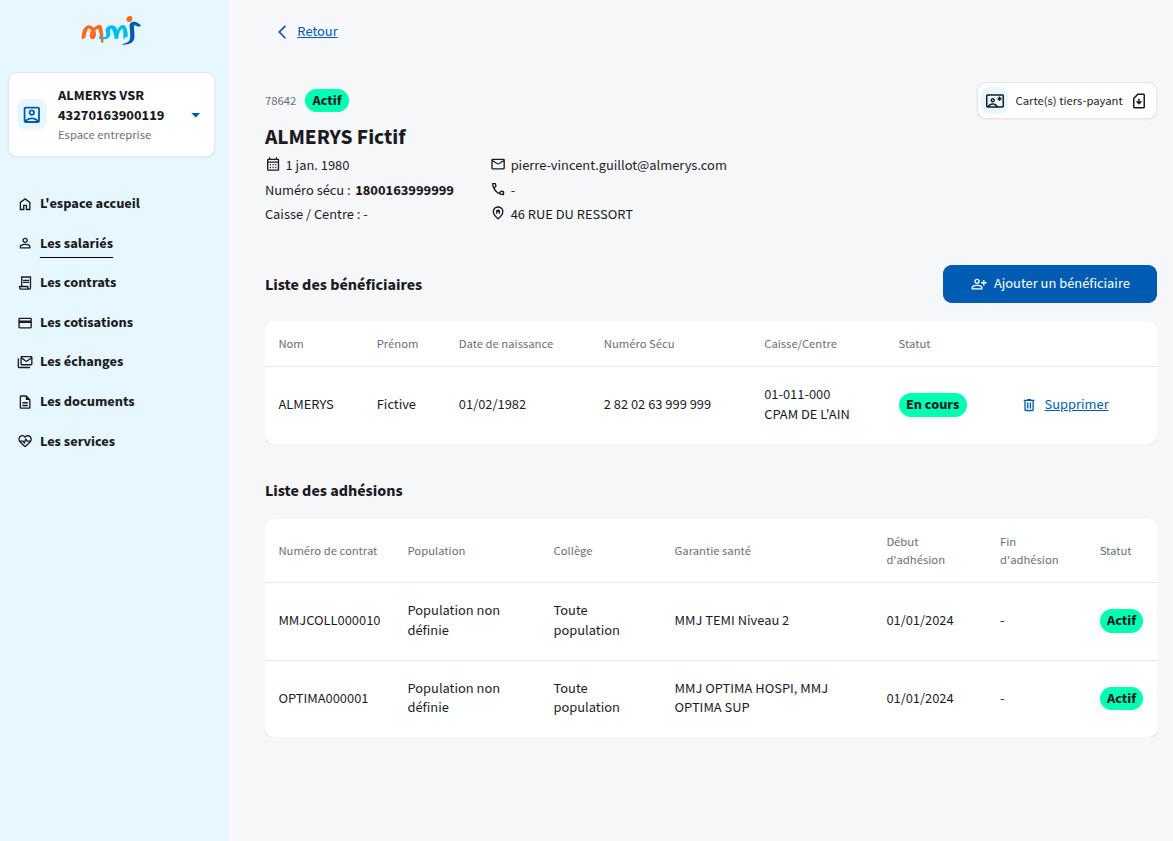Click contract number MMJCOLL000010
The width and height of the screenshot is (1173, 841).
pyautogui.click(x=329, y=621)
